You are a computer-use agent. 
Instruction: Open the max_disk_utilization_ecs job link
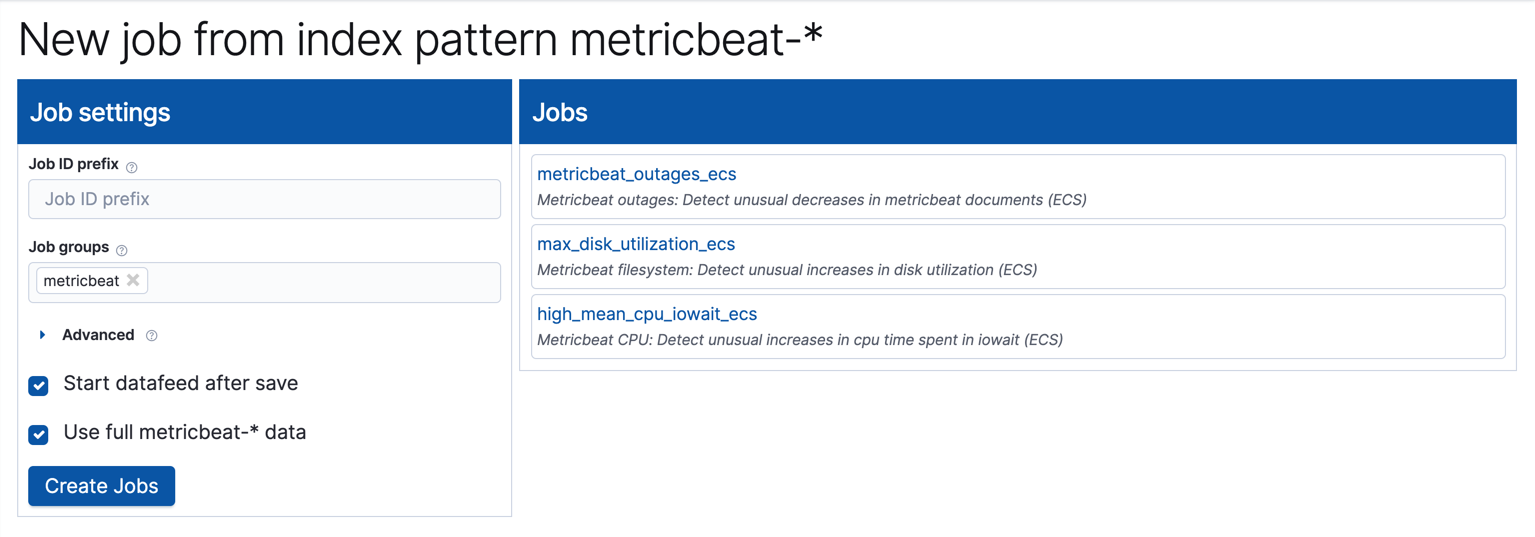(636, 244)
